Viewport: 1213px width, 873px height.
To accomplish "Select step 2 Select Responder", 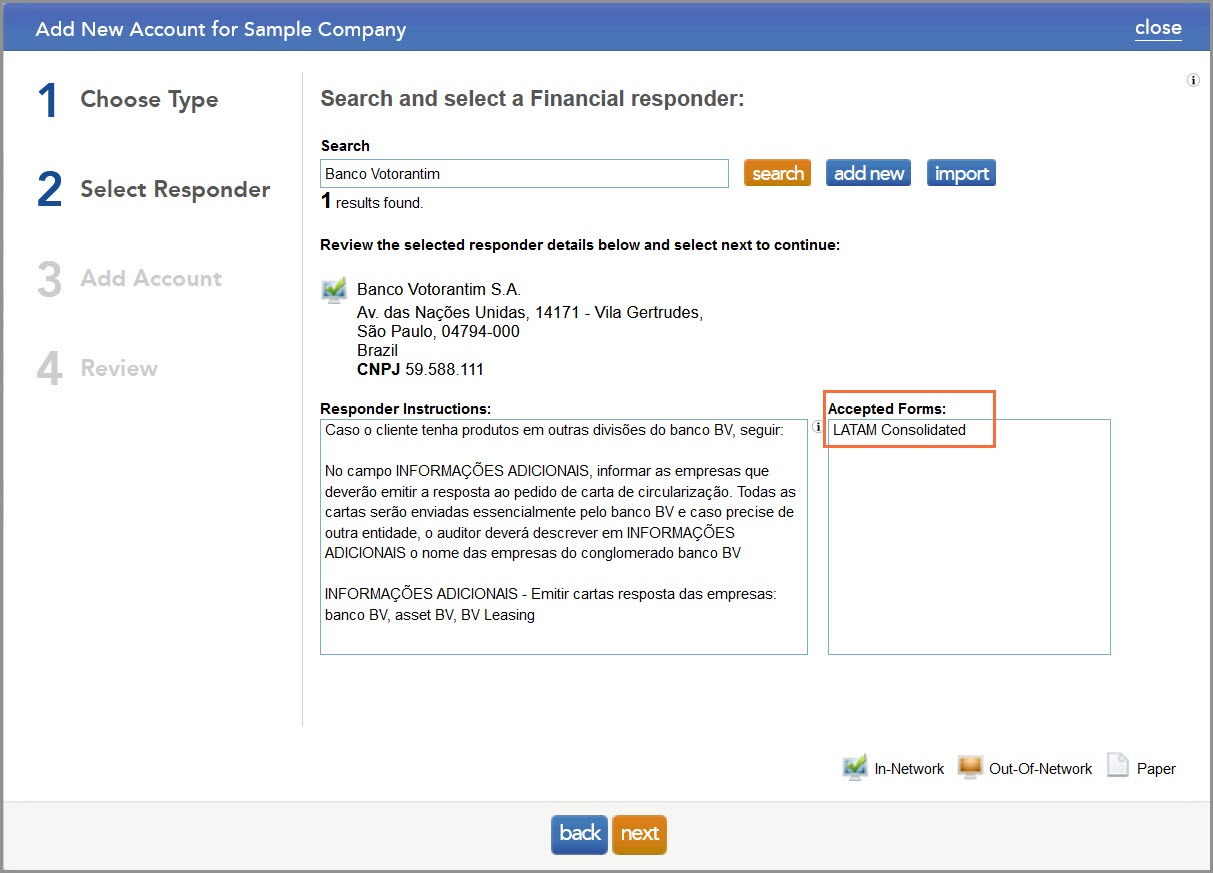I will pos(175,190).
